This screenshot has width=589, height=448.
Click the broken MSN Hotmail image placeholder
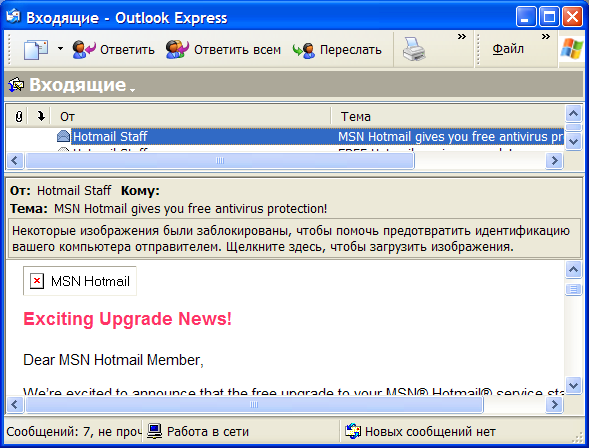(x=80, y=281)
